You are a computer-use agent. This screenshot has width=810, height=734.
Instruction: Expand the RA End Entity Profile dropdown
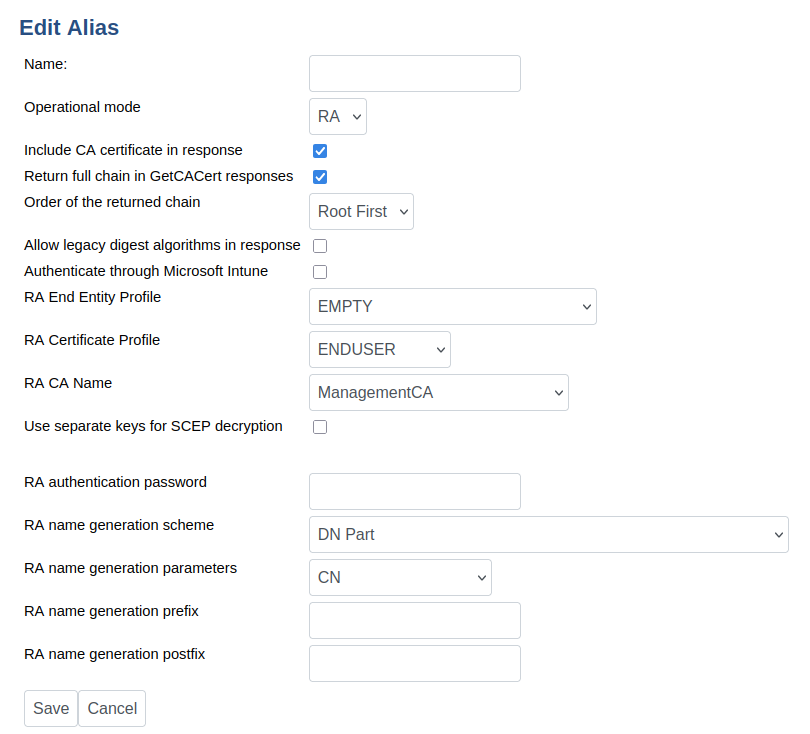click(x=452, y=306)
